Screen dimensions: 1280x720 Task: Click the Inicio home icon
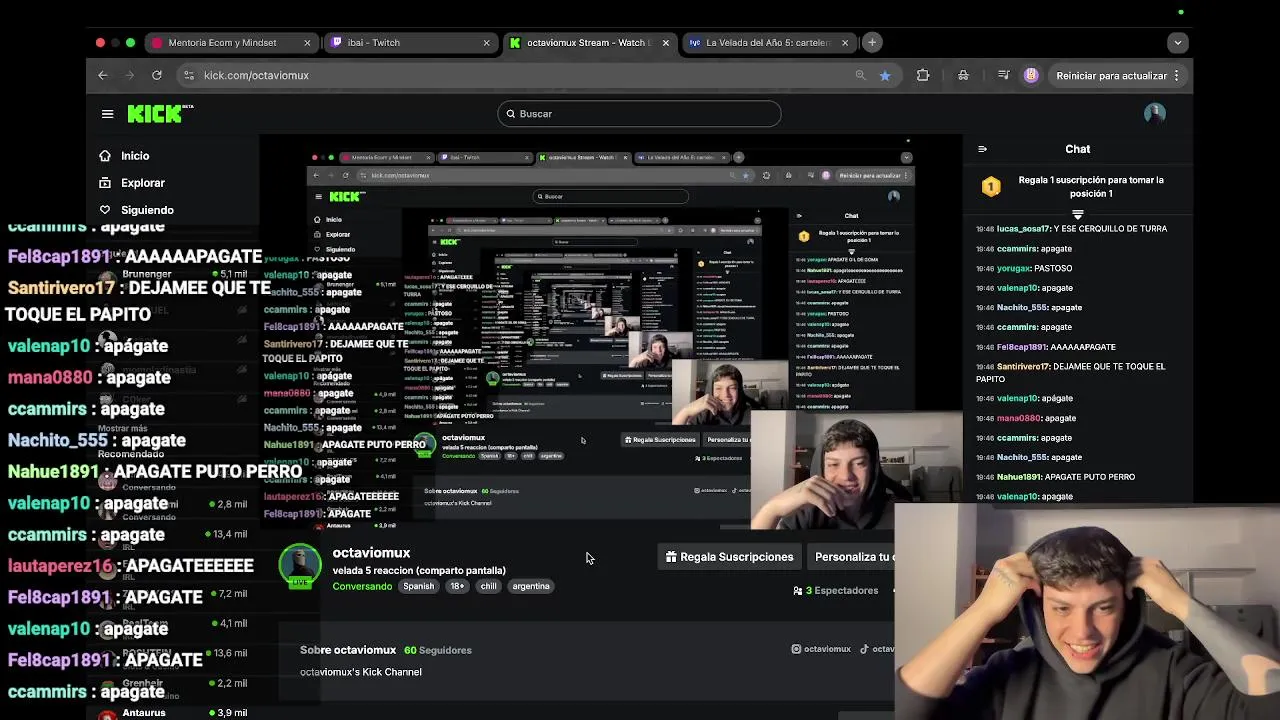105,156
